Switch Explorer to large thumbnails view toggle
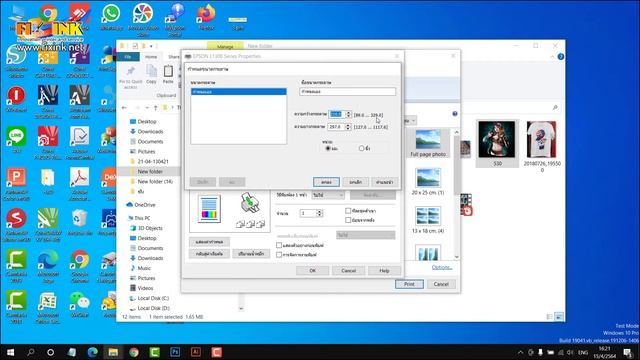The width and height of the screenshot is (640, 360). tap(559, 317)
